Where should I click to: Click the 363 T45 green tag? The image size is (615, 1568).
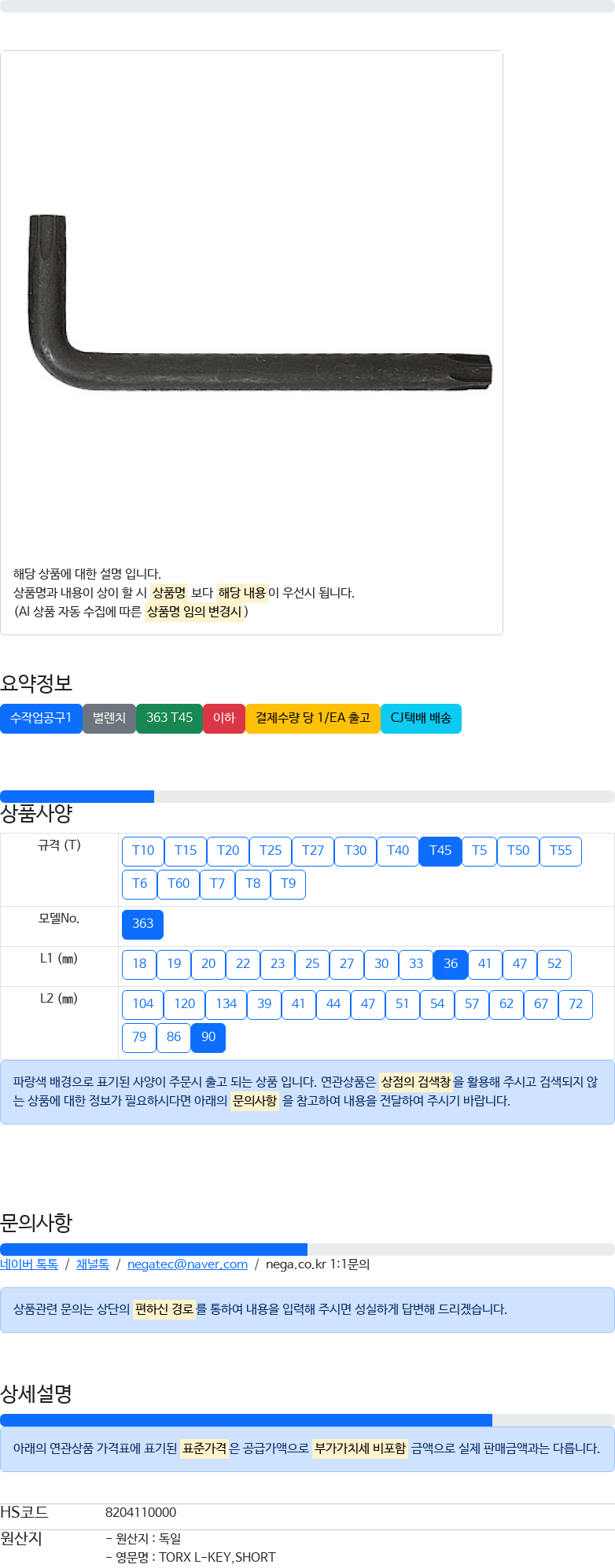pos(169,719)
